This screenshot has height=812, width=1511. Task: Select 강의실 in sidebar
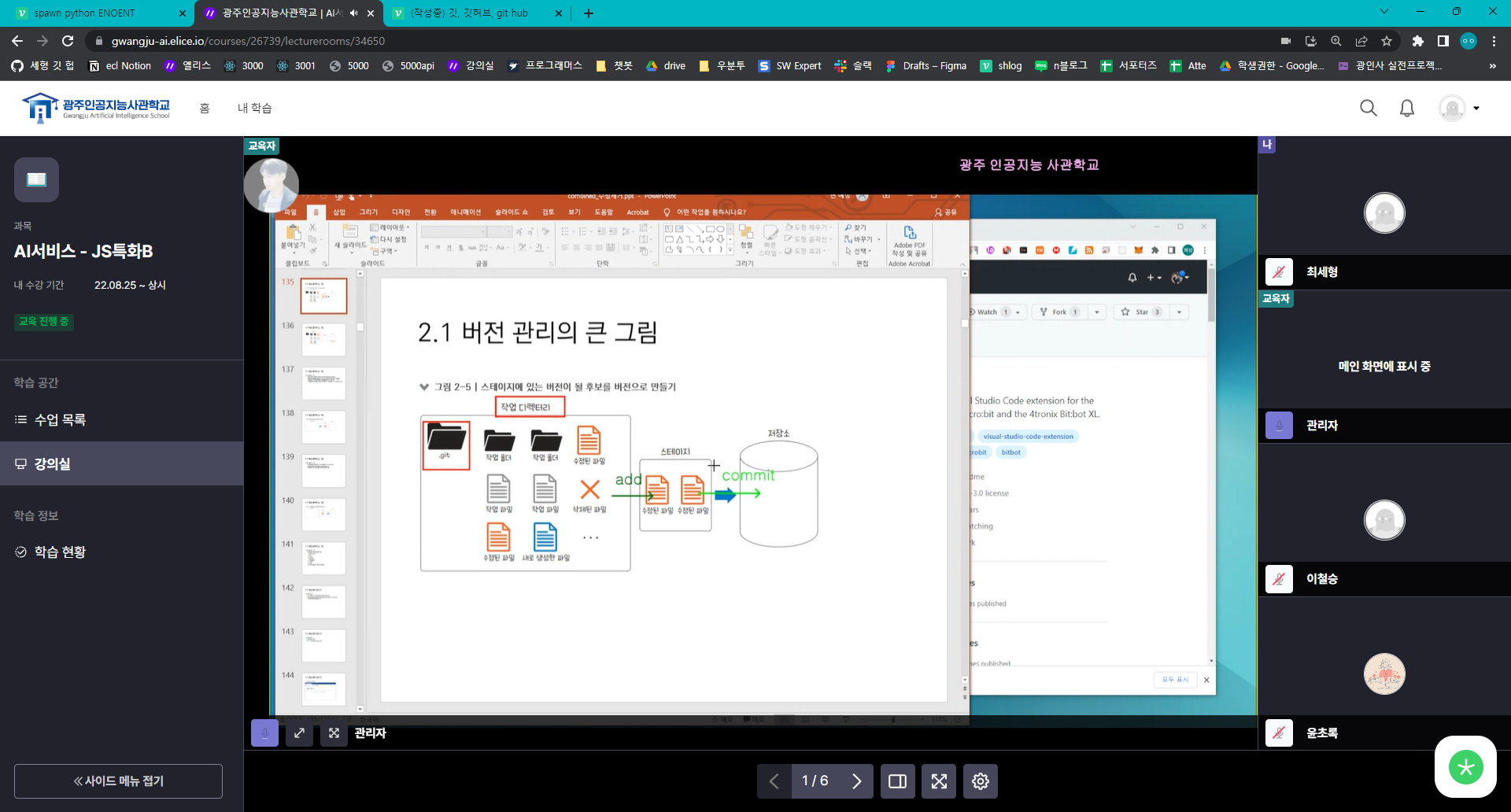pos(121,463)
